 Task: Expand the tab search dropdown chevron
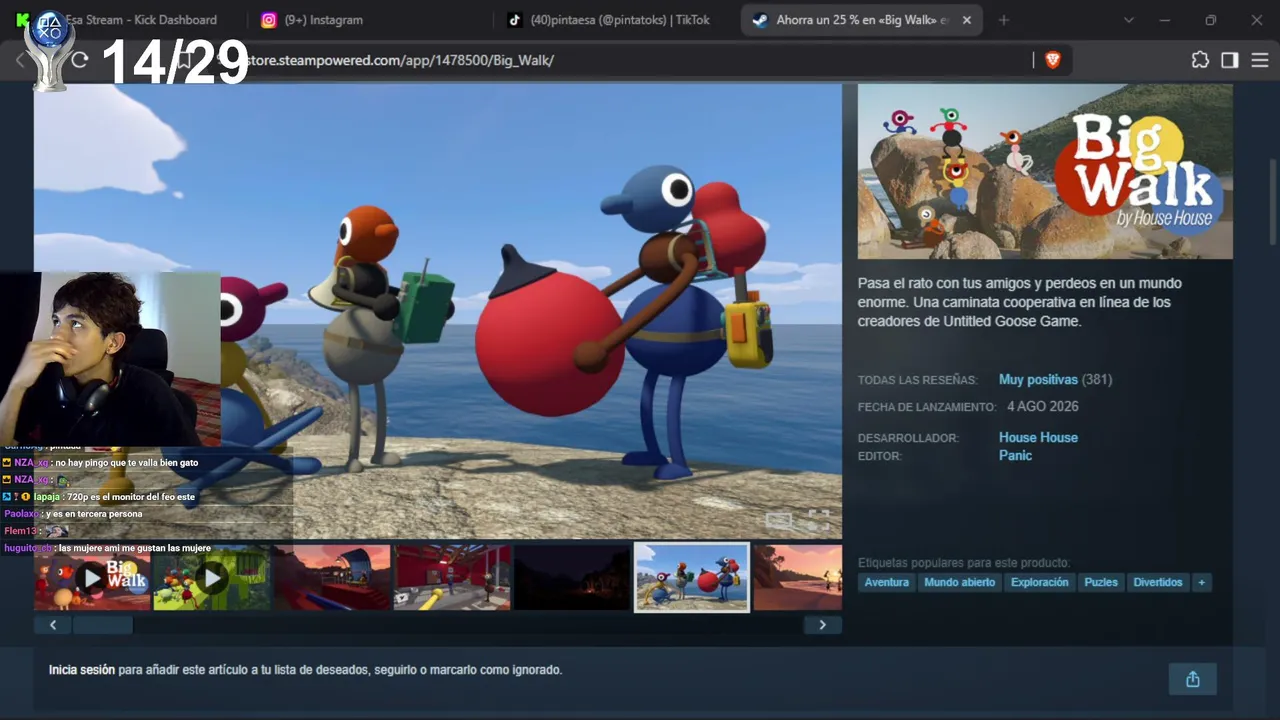pyautogui.click(x=1129, y=20)
